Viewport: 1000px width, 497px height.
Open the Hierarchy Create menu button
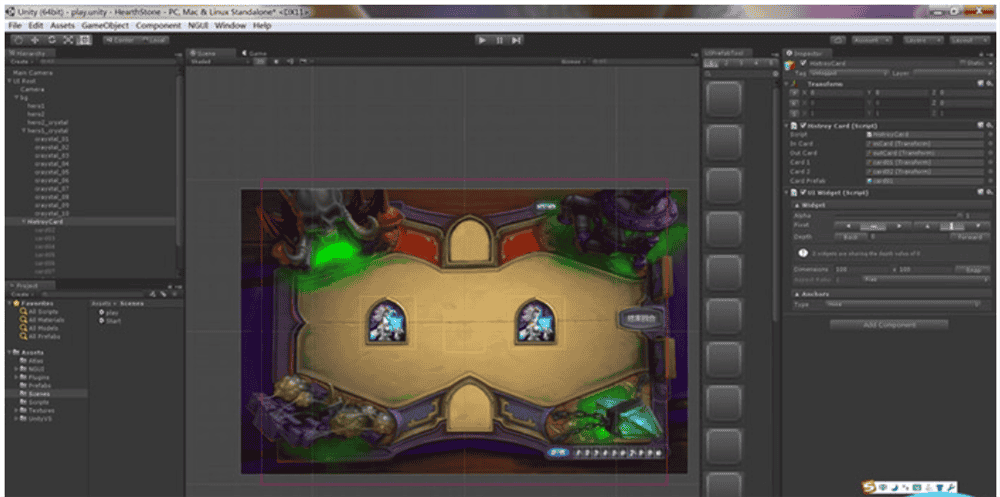(x=20, y=62)
